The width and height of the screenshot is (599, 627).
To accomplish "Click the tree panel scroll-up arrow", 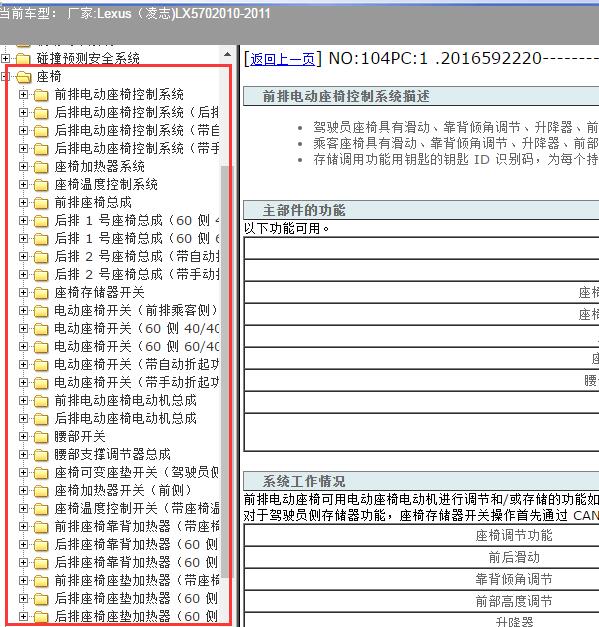I will 227,54.
